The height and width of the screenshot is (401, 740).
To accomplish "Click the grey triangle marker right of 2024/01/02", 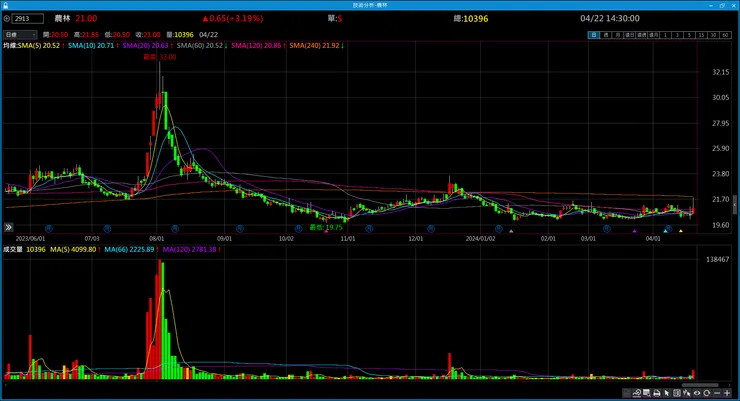I will pos(511,231).
